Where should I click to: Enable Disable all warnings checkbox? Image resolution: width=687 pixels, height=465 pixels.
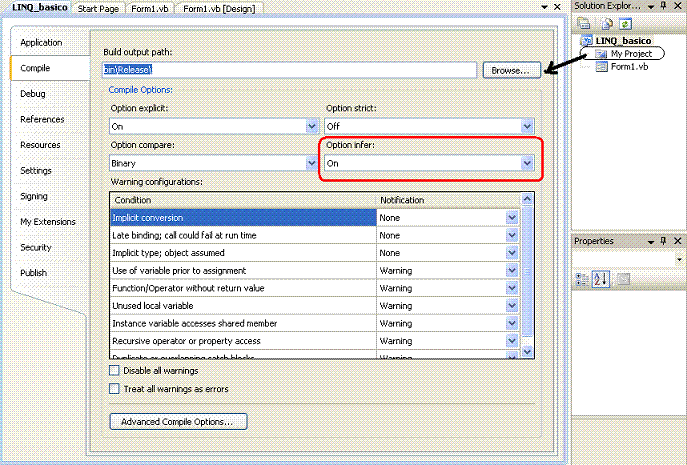click(114, 370)
